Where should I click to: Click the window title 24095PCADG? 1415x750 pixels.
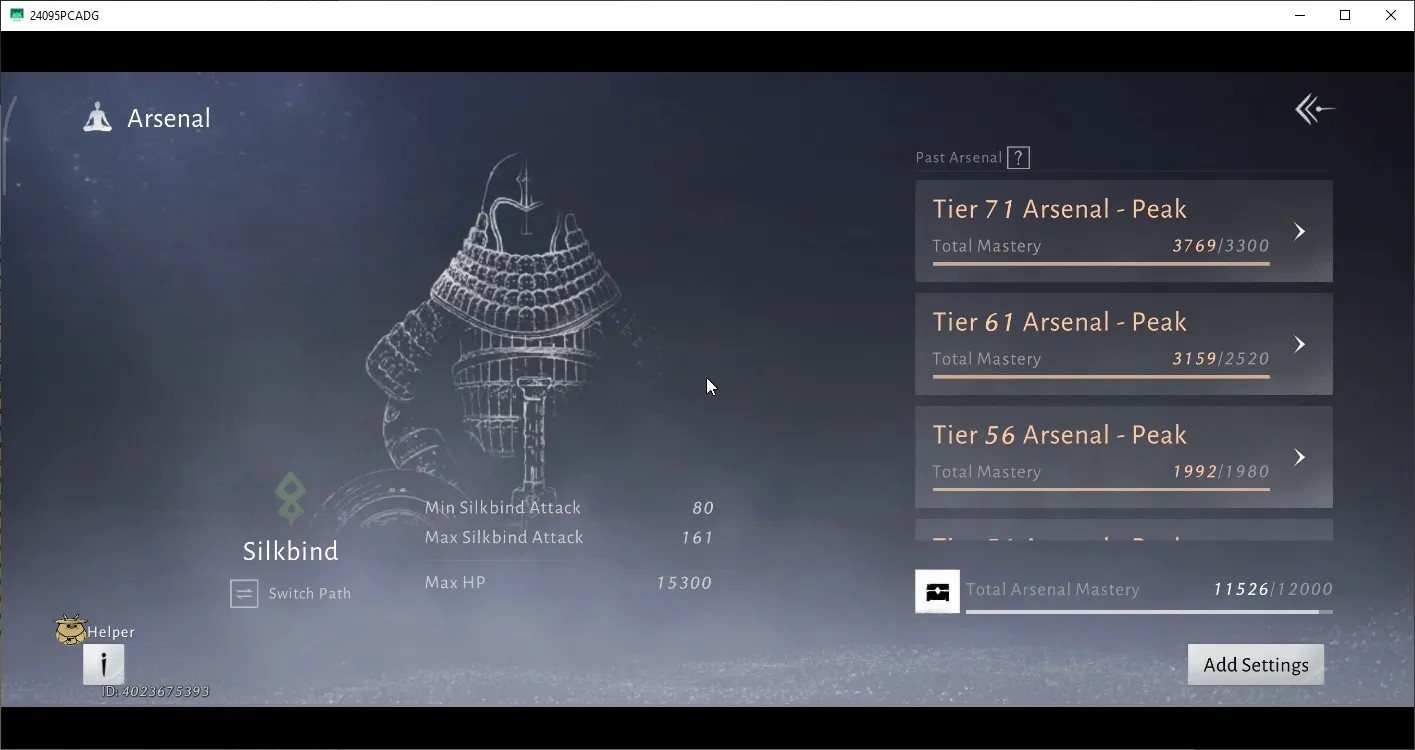tap(64, 15)
